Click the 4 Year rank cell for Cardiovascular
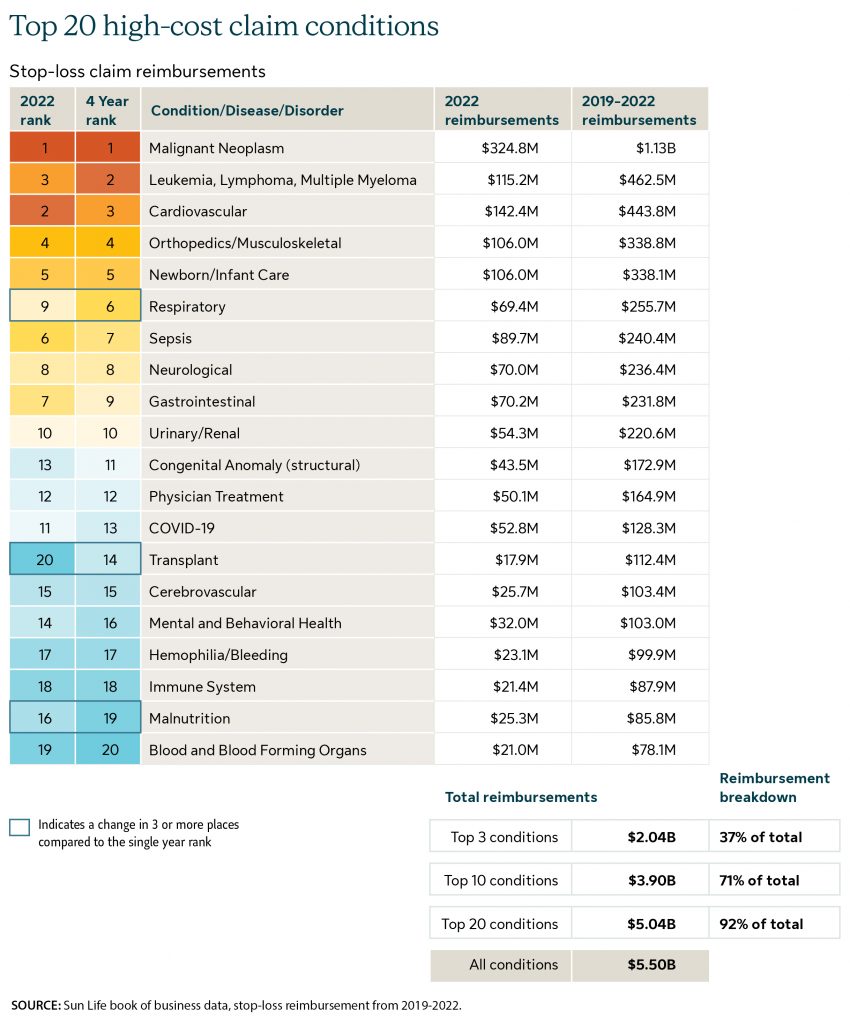This screenshot has height=1024, width=850. click(108, 212)
